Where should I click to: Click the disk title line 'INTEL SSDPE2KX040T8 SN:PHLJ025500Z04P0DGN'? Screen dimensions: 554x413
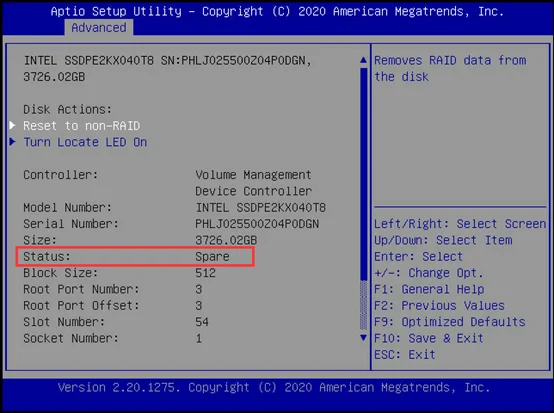coord(167,60)
